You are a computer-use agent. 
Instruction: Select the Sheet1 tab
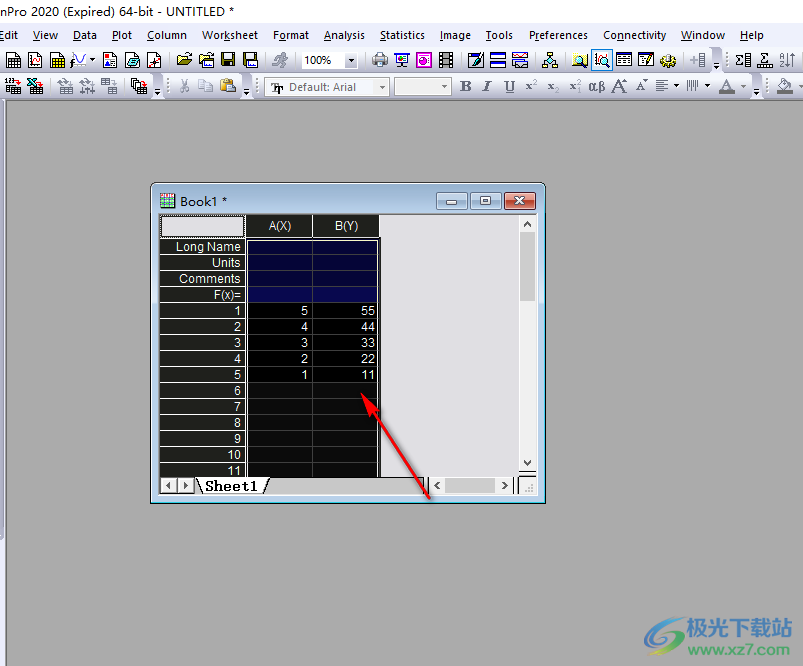click(x=231, y=486)
